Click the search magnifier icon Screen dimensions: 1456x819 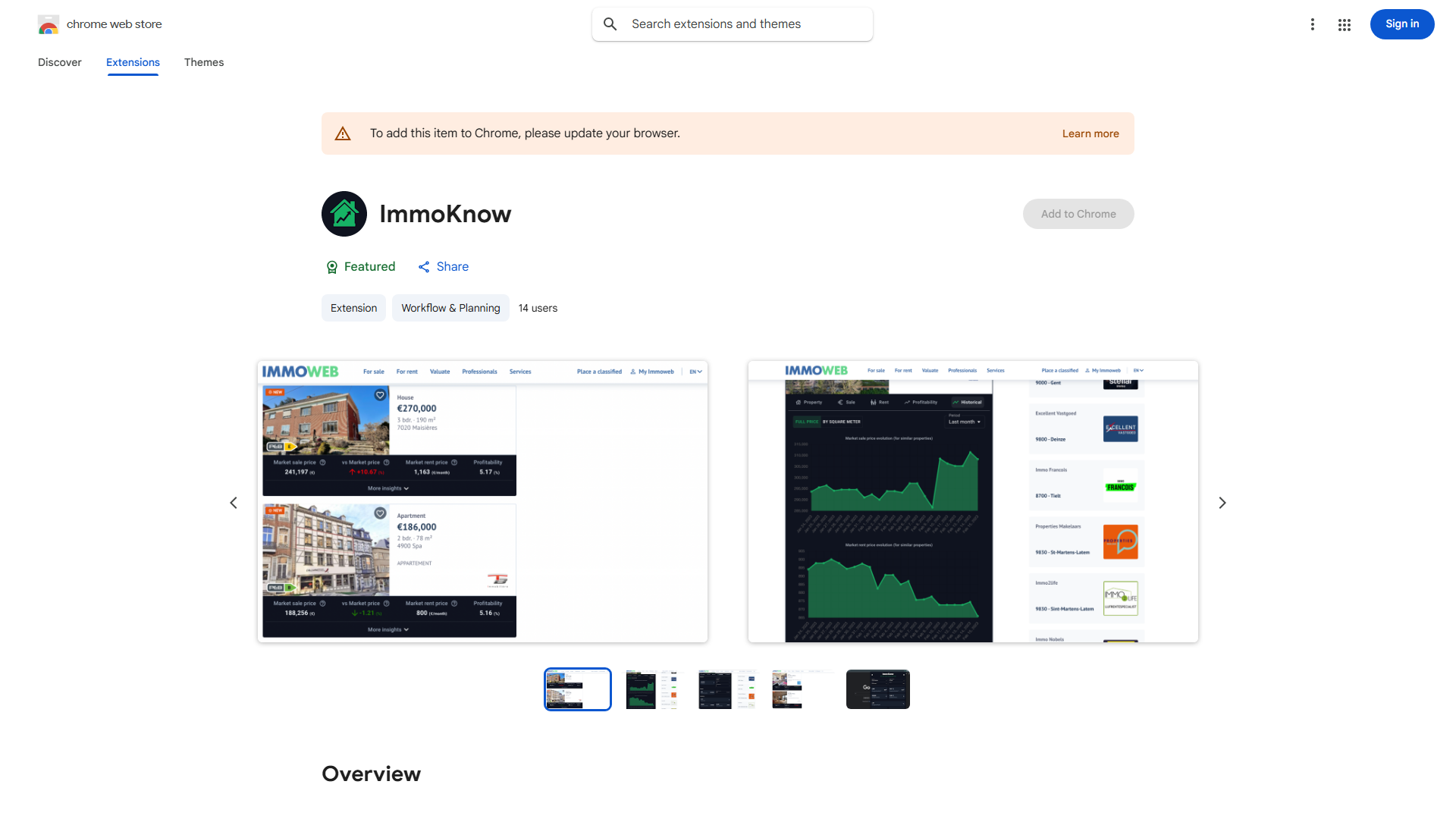click(610, 24)
